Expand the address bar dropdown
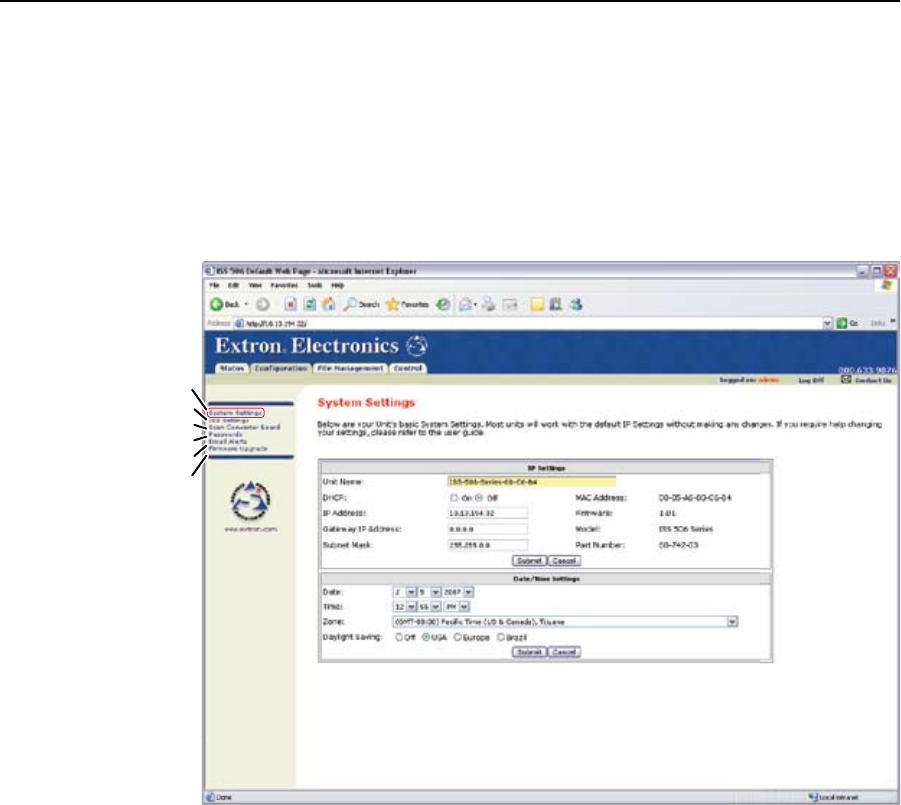This screenshot has width=901, height=805. 827,323
